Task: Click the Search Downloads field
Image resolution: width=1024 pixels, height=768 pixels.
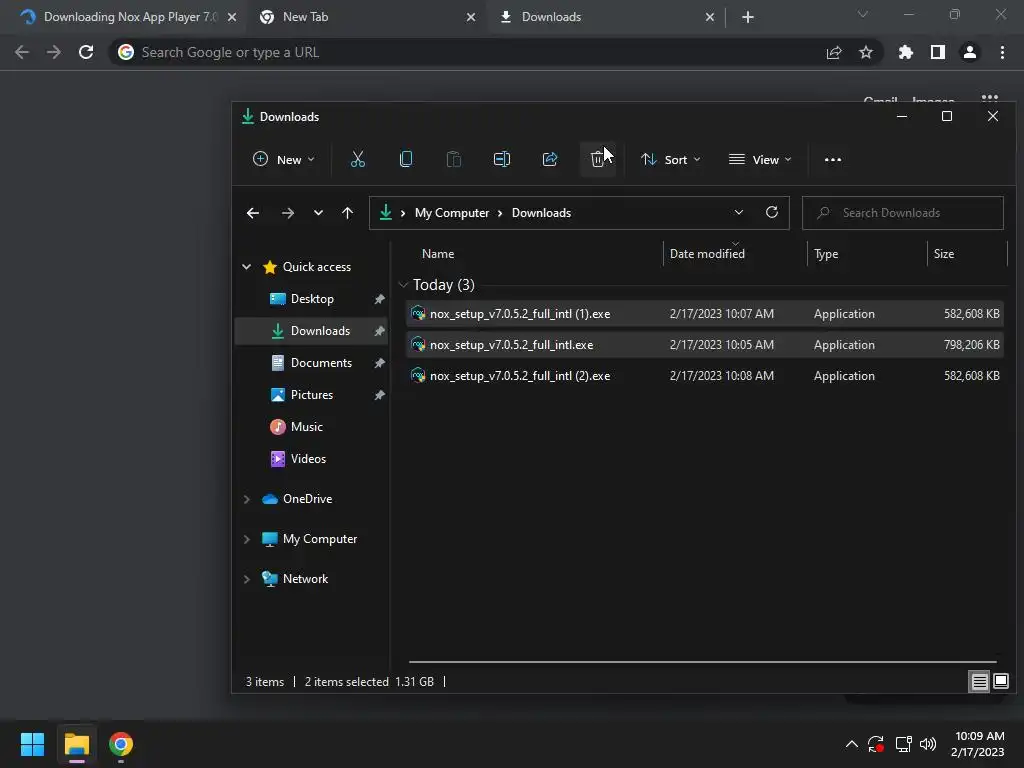Action: point(903,213)
